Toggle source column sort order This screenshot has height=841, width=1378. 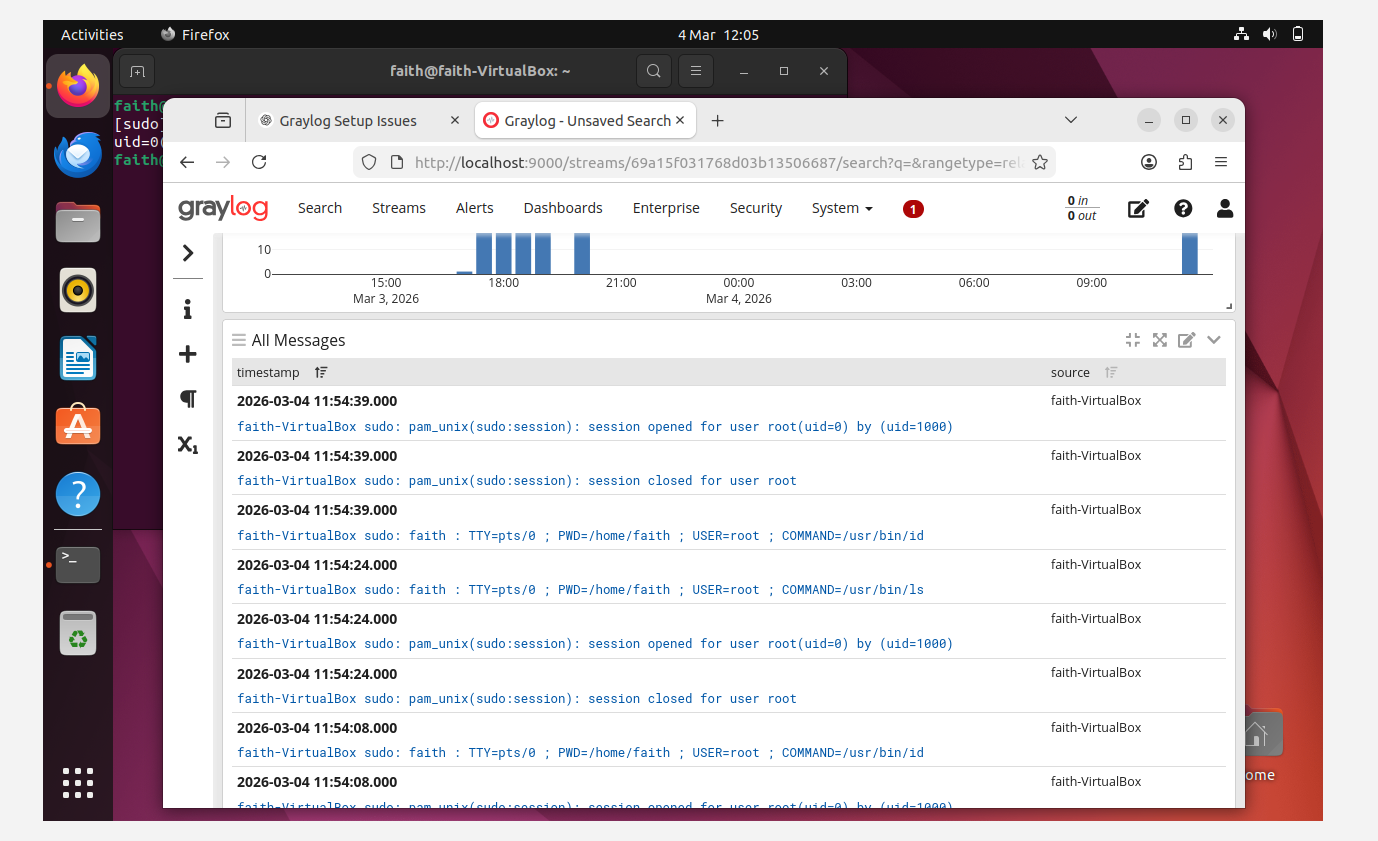pos(1111,372)
